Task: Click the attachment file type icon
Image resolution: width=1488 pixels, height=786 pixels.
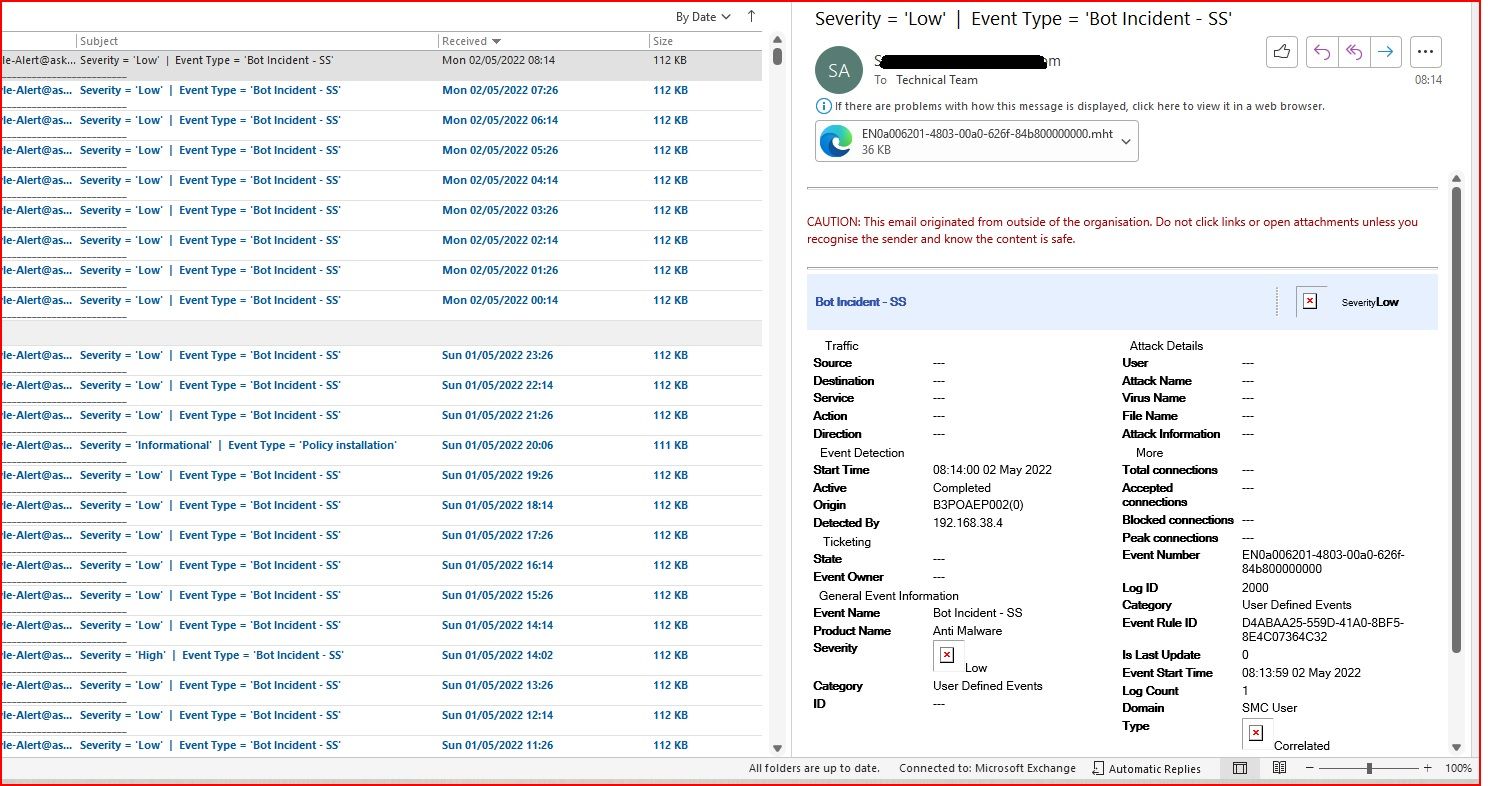Action: click(836, 140)
